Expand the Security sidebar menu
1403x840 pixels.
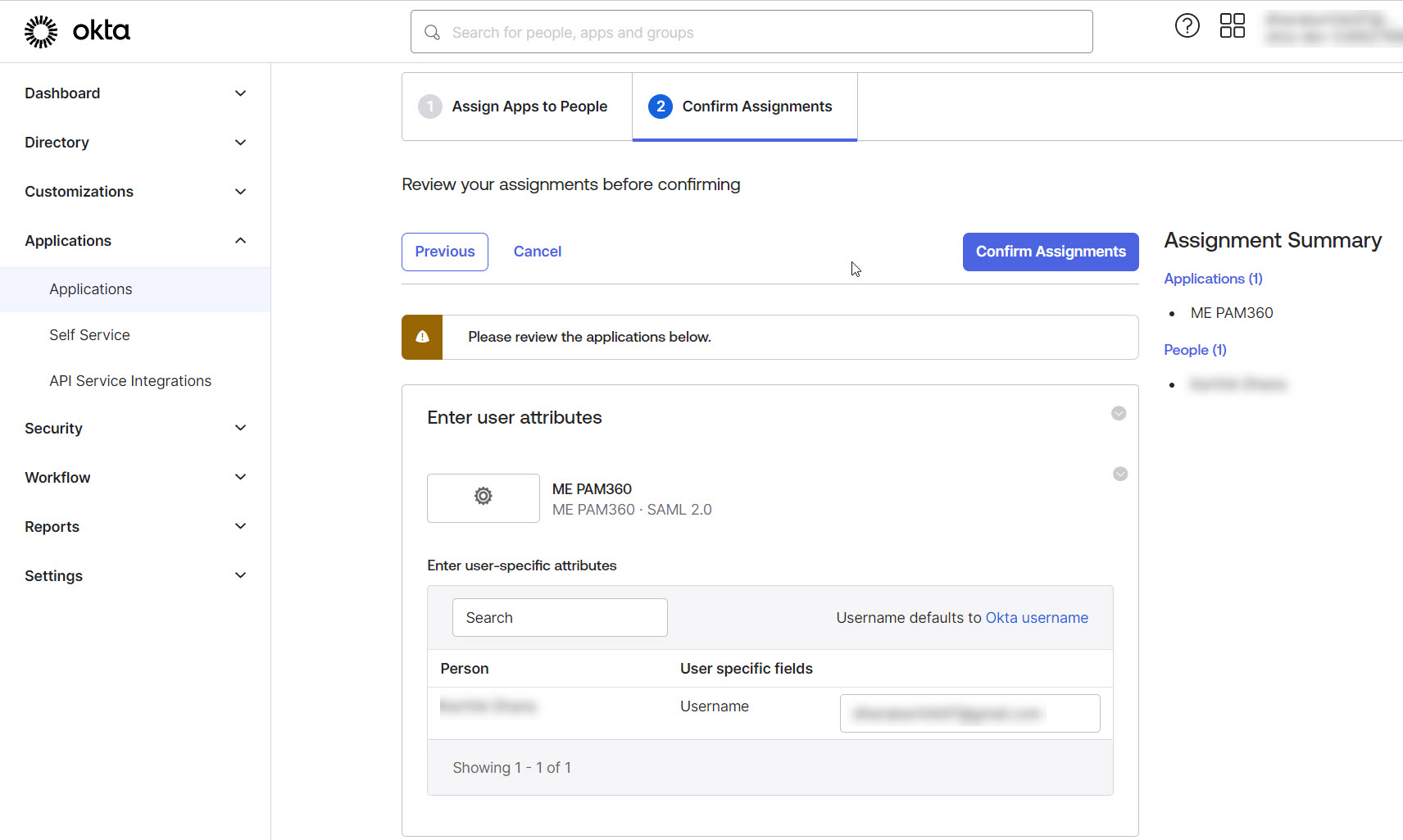coord(240,429)
